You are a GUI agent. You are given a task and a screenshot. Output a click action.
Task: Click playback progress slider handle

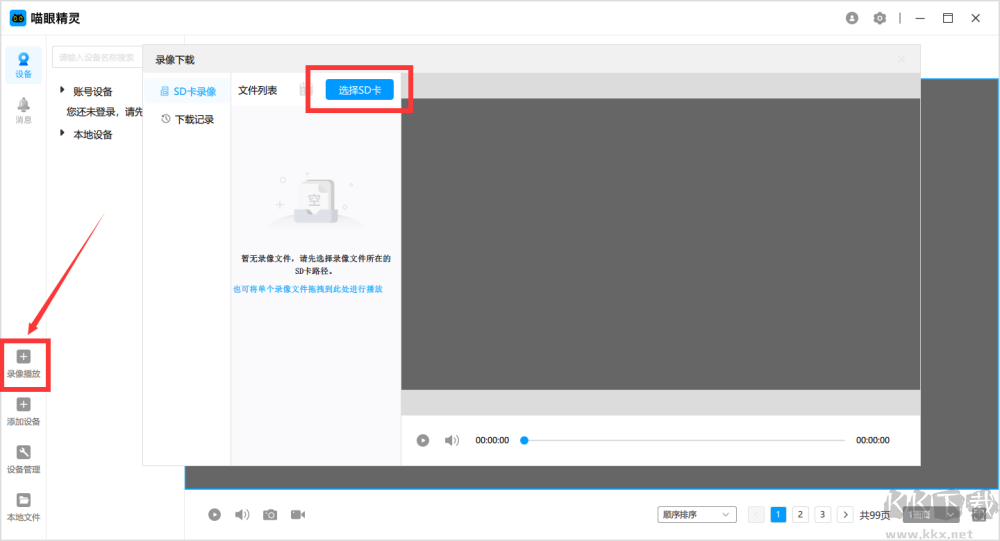524,440
